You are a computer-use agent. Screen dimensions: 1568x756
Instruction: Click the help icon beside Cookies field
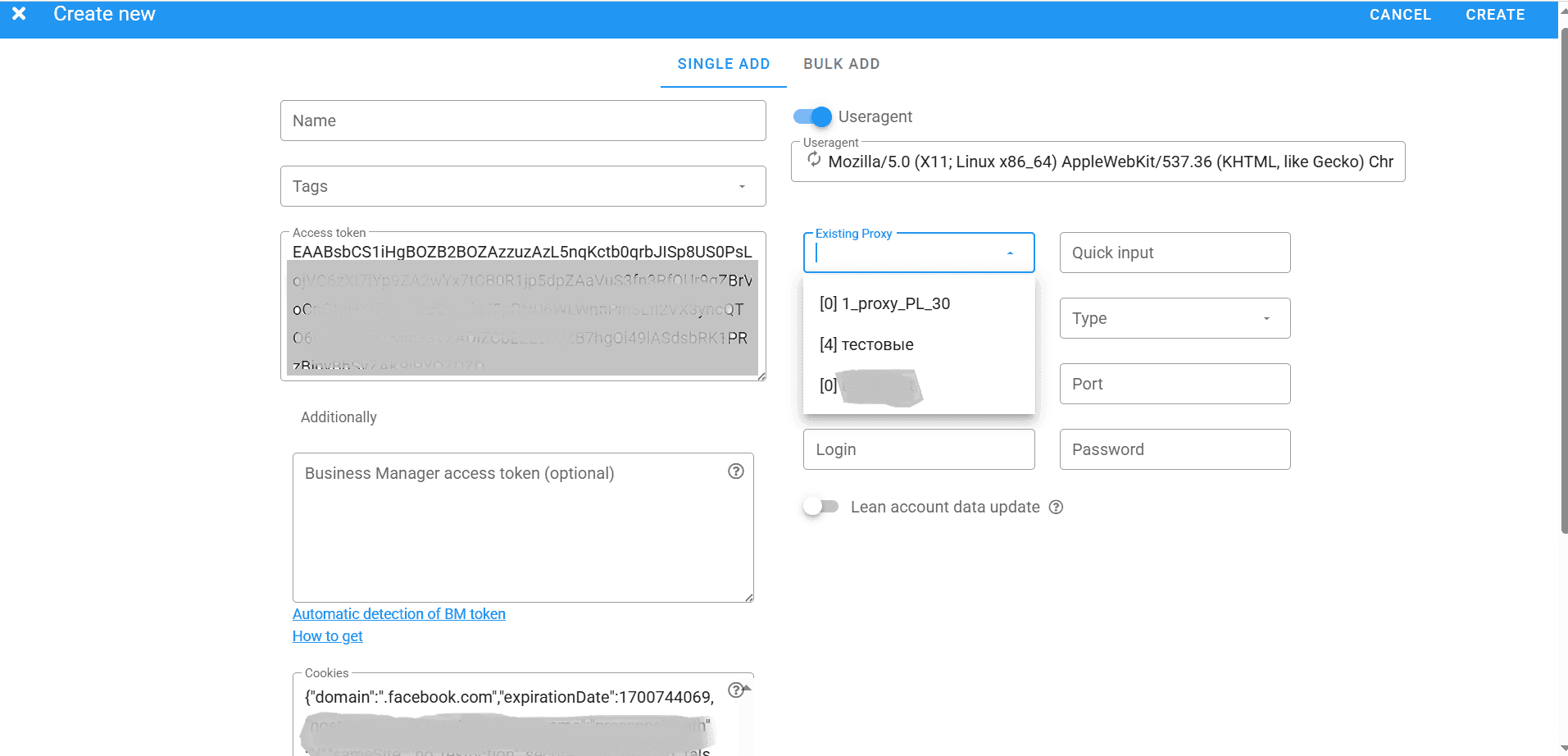735,690
